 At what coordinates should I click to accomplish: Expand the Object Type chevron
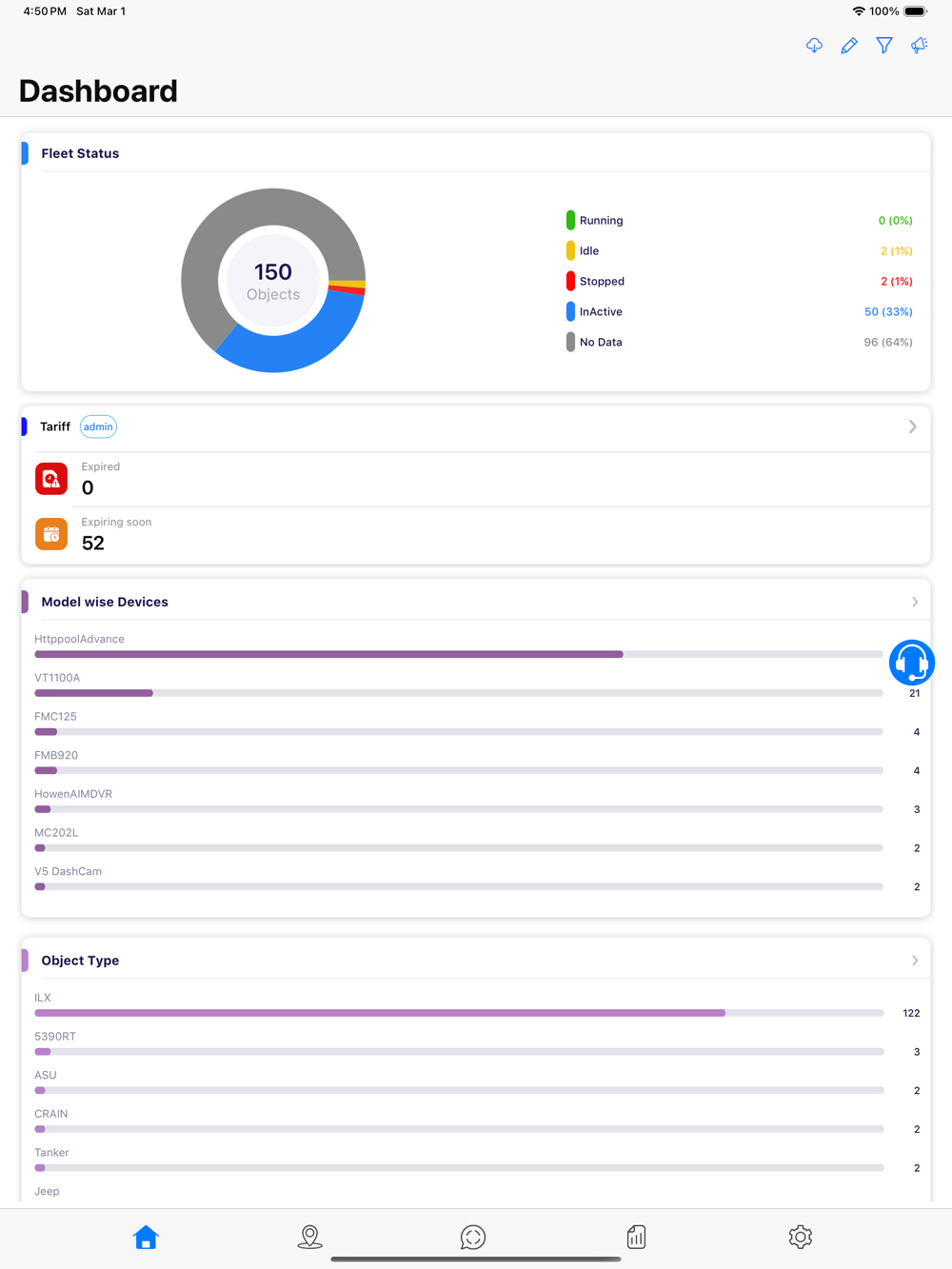click(x=915, y=961)
